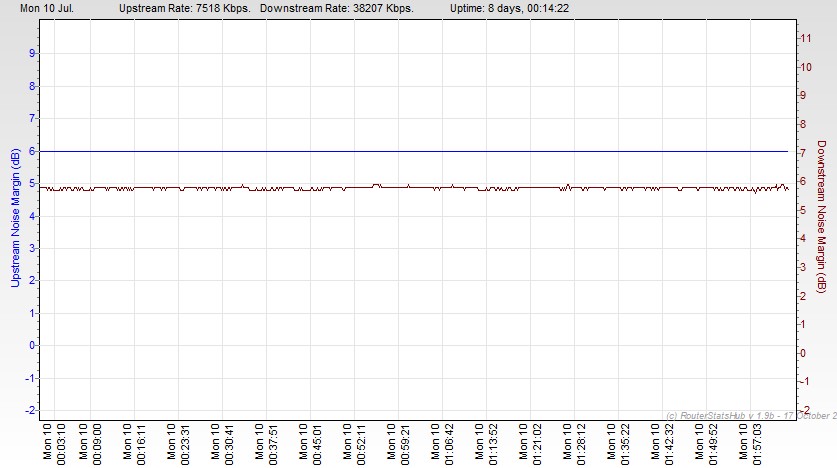
Task: Click the RouterStatsHub copyright watermark
Action: pos(750,415)
